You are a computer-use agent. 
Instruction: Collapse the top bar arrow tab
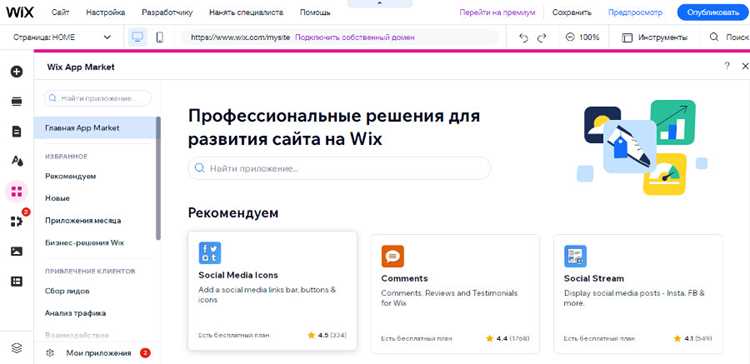(x=380, y=3)
